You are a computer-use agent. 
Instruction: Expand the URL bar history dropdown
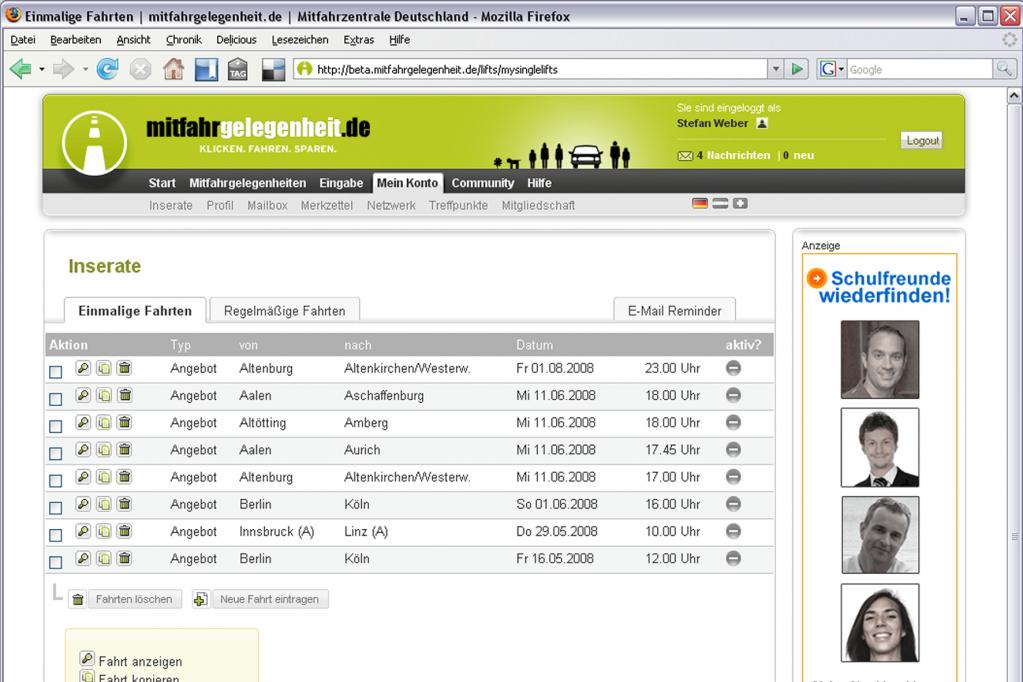coord(775,69)
